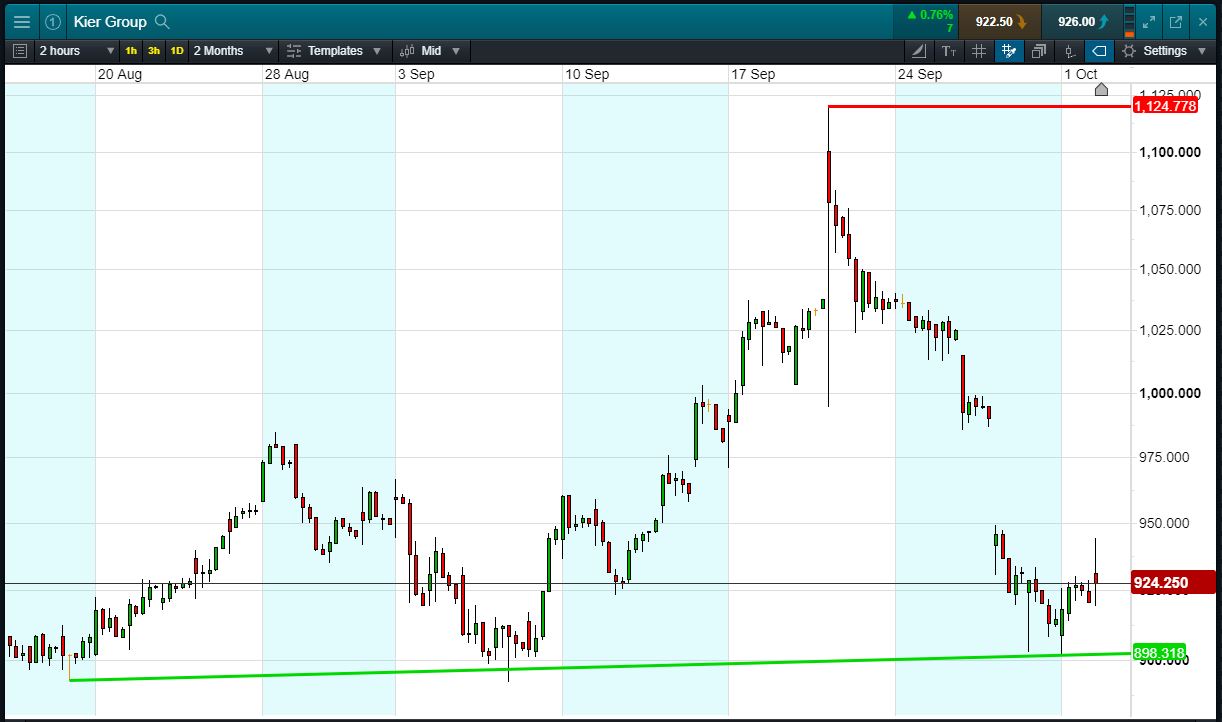Toggle the chart gridlines icon
Image resolution: width=1222 pixels, height=722 pixels.
pyautogui.click(x=979, y=51)
